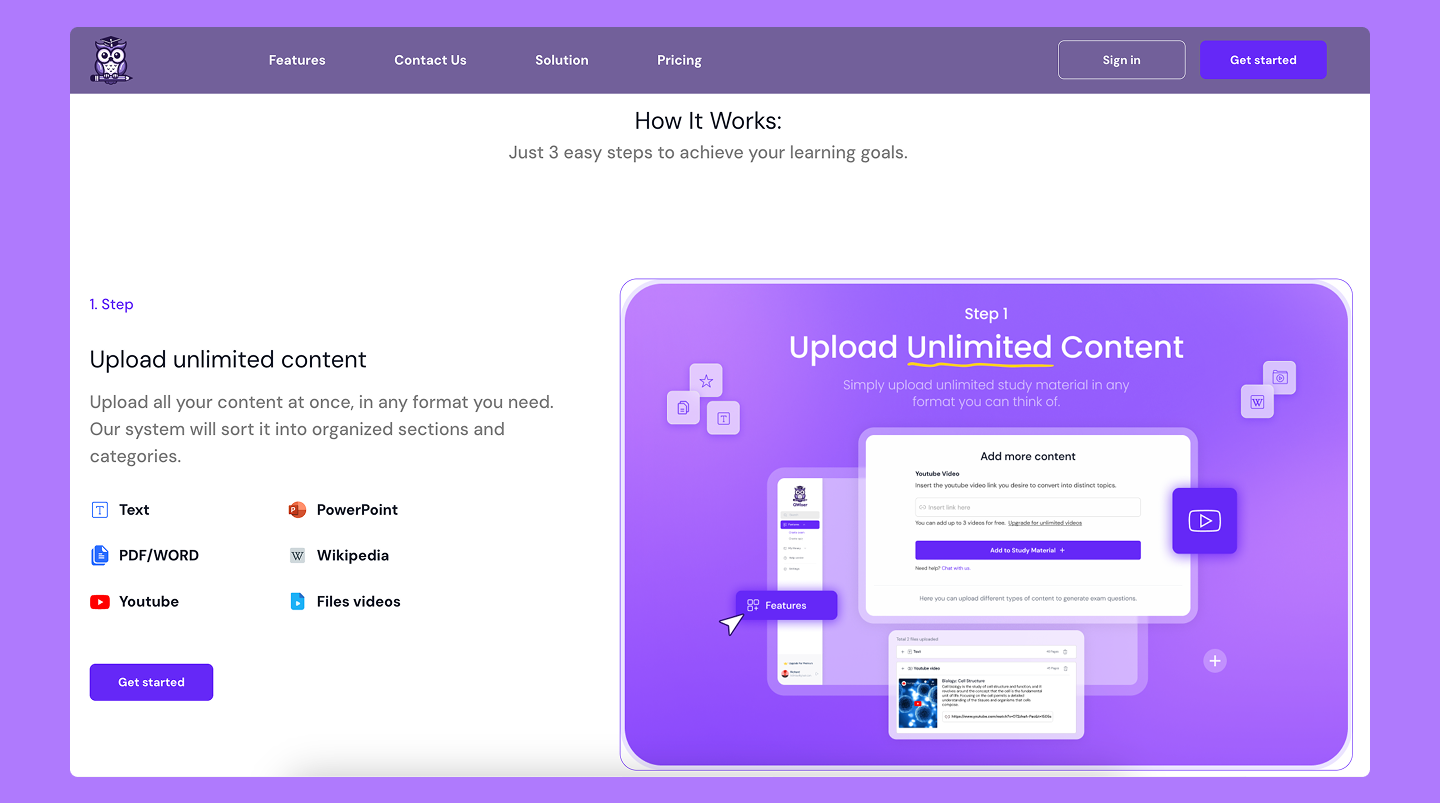Click Get started in the navigation bar
Viewport: 1440px width, 803px height.
[1263, 60]
